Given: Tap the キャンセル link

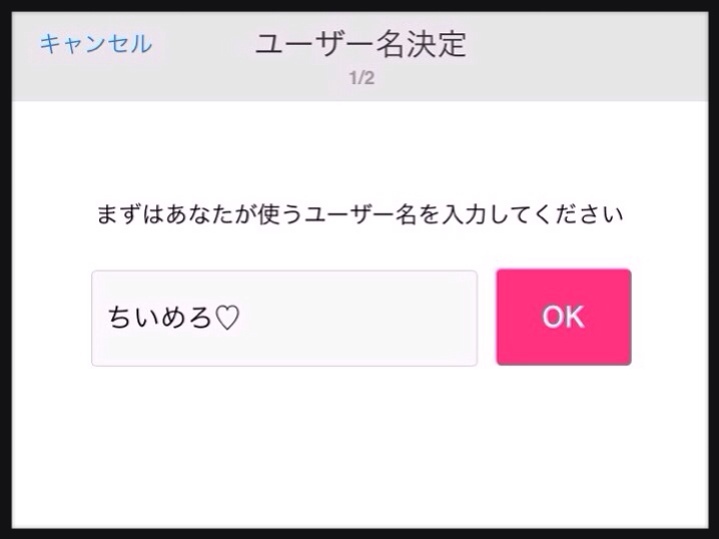Looking at the screenshot, I should pos(96,44).
